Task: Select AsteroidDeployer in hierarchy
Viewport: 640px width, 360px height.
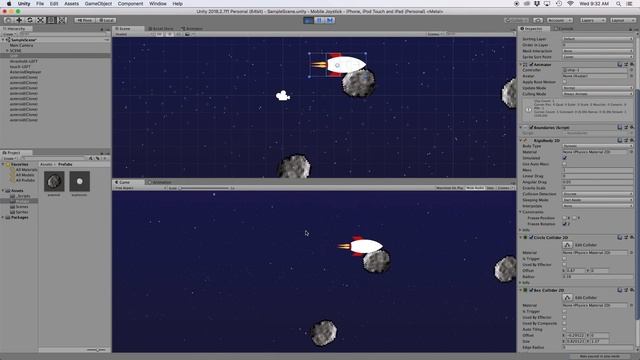Action: (x=25, y=72)
